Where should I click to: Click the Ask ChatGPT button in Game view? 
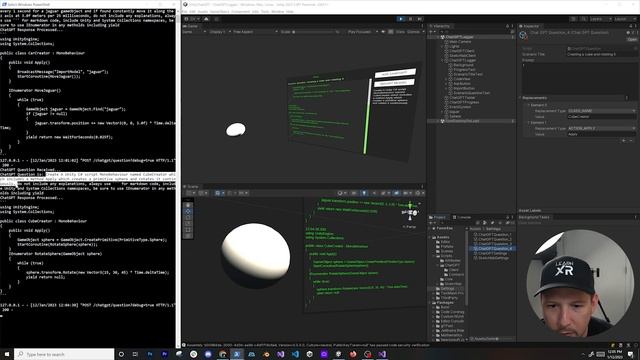pyautogui.click(x=395, y=73)
